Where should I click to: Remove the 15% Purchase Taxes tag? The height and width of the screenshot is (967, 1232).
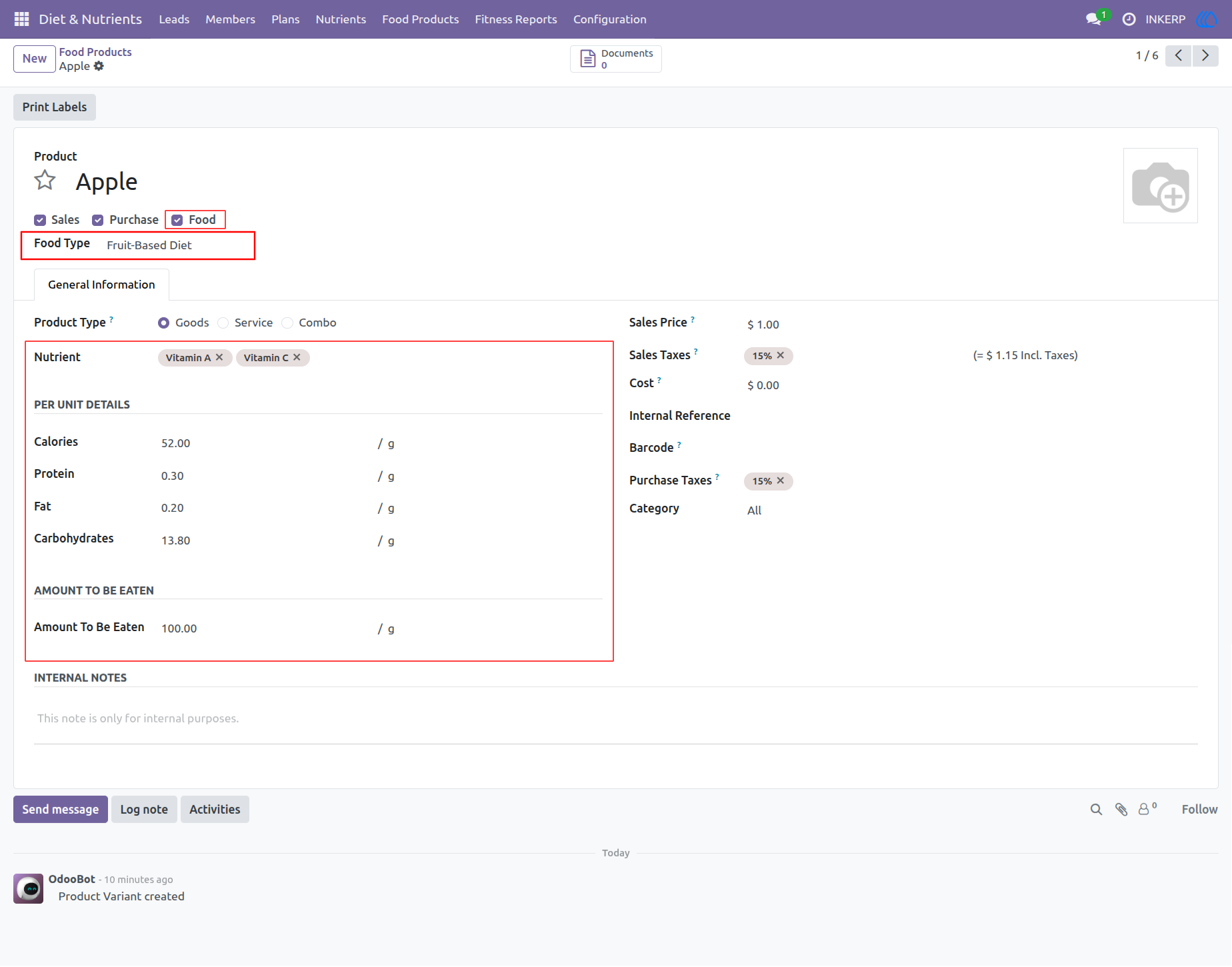coord(780,481)
